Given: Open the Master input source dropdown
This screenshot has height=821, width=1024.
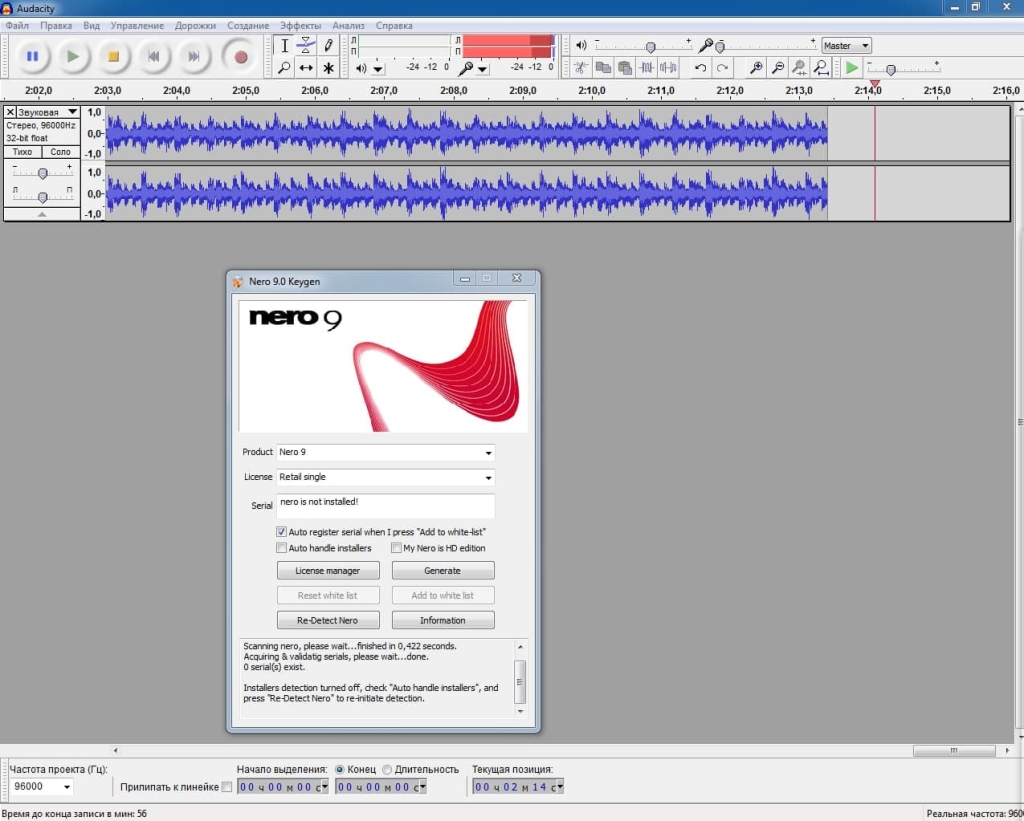Looking at the screenshot, I should [x=846, y=46].
